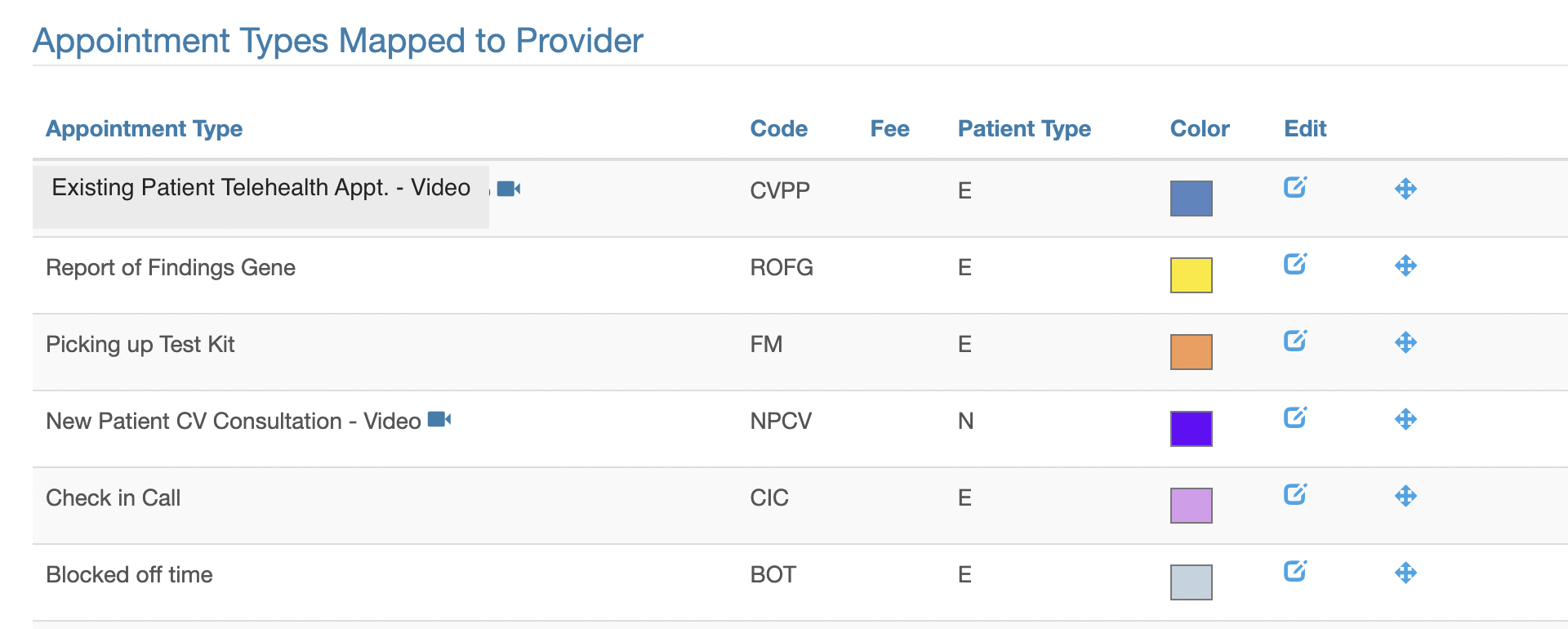
Task: Select the purple swatch on the NPCV row
Action: (1191, 429)
